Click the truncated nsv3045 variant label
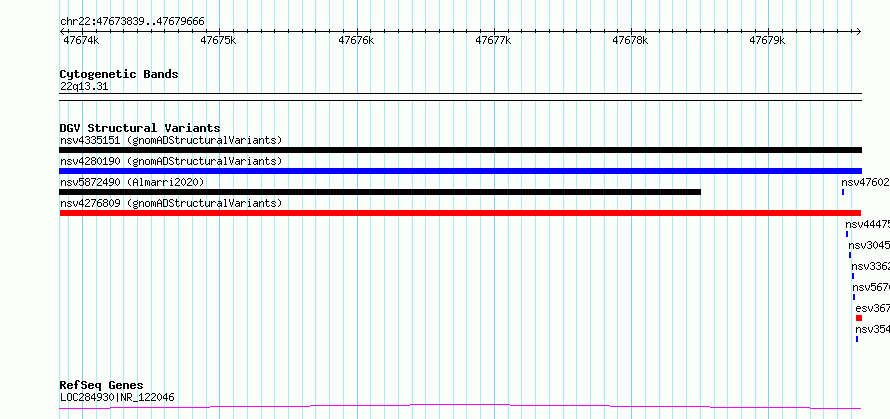This screenshot has height=419, width=890. 869,245
